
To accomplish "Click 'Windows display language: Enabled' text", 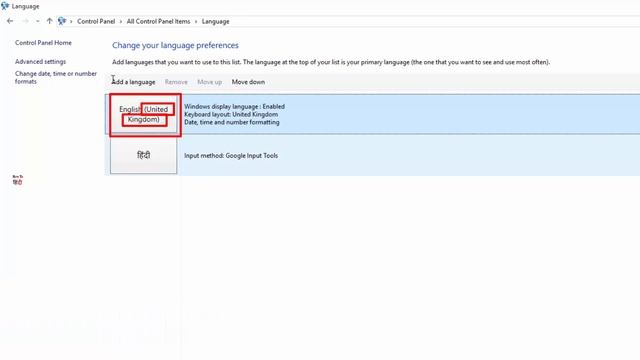I will [235, 107].
